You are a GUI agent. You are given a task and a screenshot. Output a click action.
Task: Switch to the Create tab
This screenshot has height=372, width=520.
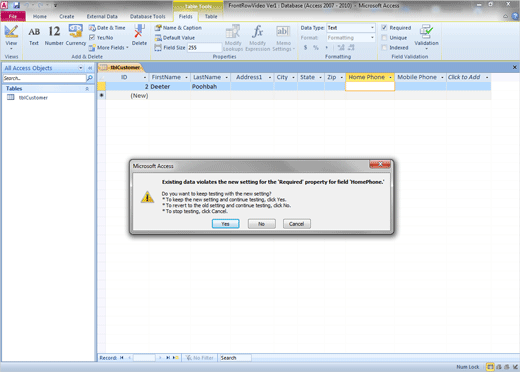pyautogui.click(x=67, y=16)
